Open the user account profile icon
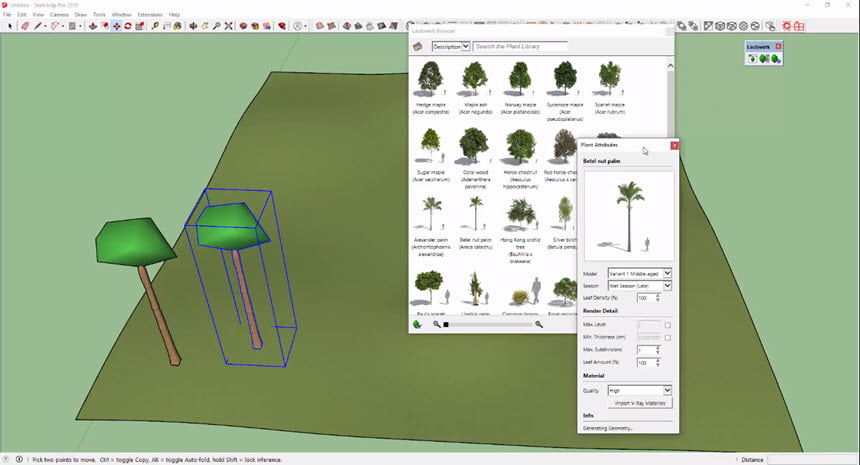Screen dimensions: 860x465 pos(298,26)
